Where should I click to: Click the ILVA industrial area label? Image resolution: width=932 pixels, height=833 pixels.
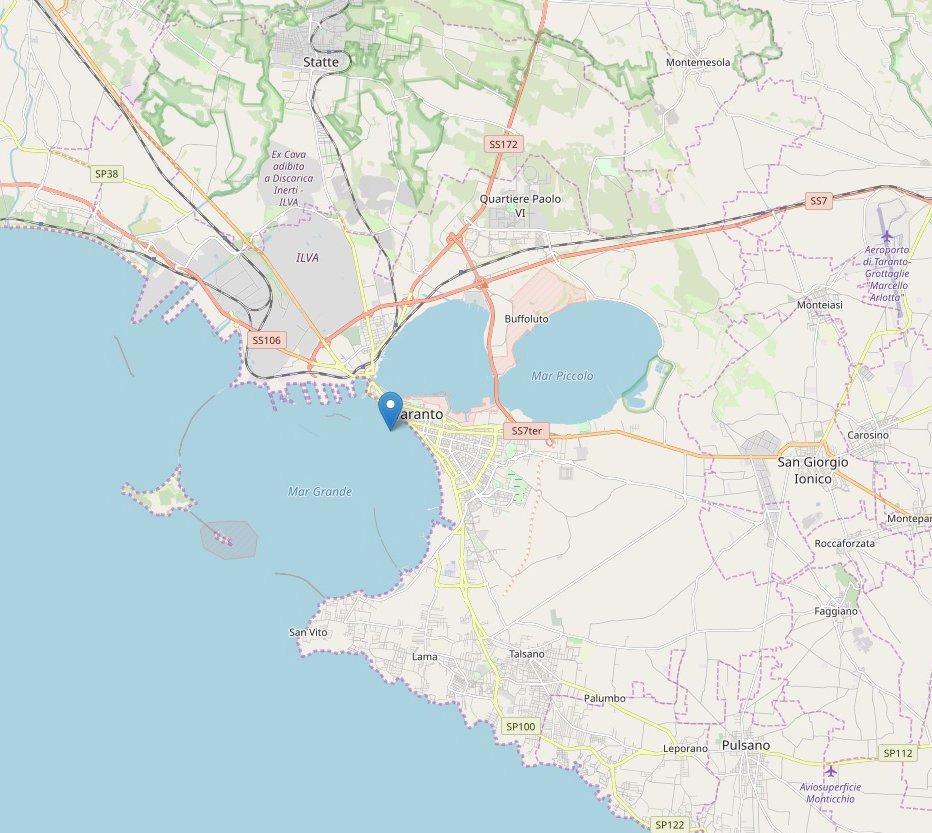click(307, 257)
